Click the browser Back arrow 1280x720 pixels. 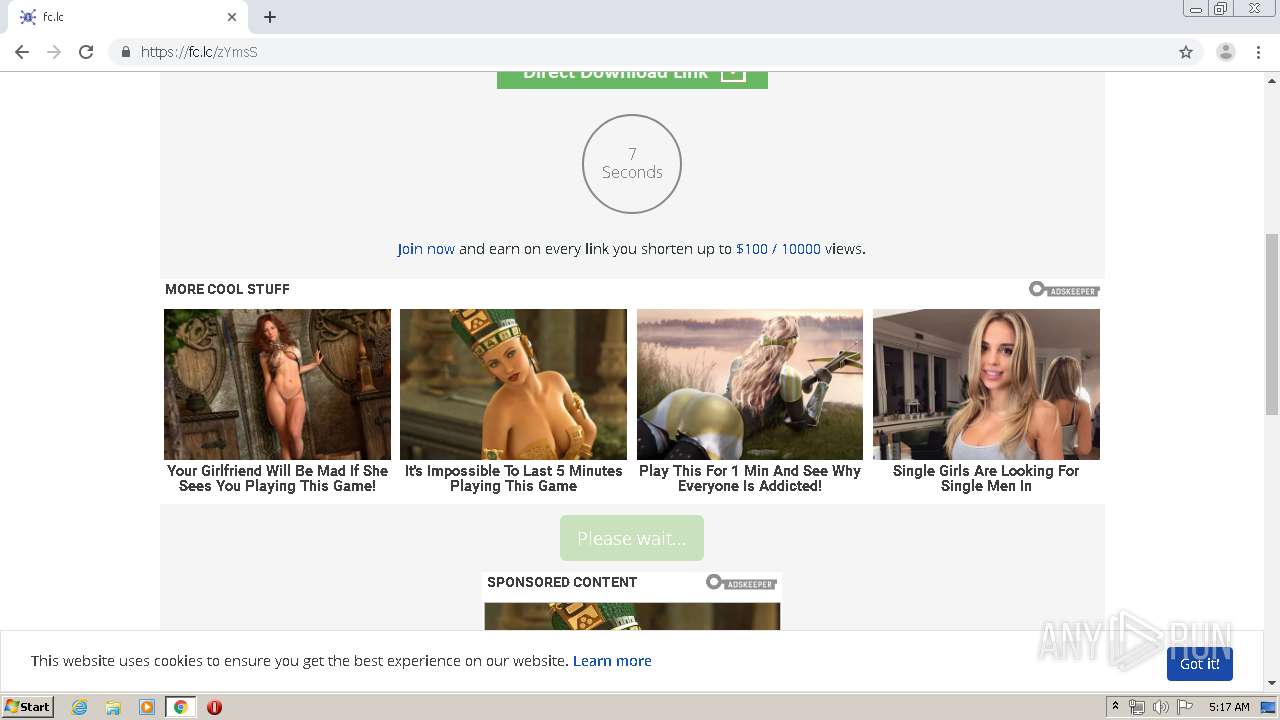coord(22,52)
